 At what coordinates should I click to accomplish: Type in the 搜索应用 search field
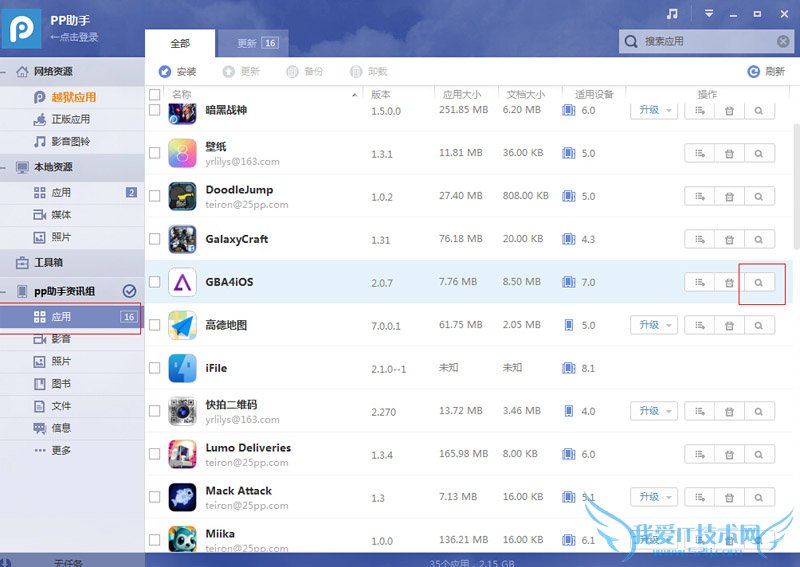707,41
